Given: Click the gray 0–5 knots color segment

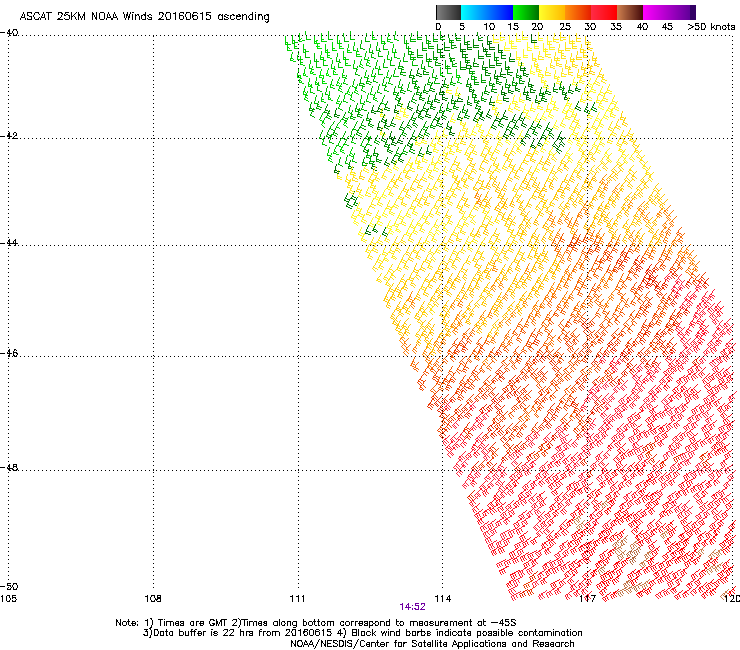Looking at the screenshot, I should click(448, 12).
